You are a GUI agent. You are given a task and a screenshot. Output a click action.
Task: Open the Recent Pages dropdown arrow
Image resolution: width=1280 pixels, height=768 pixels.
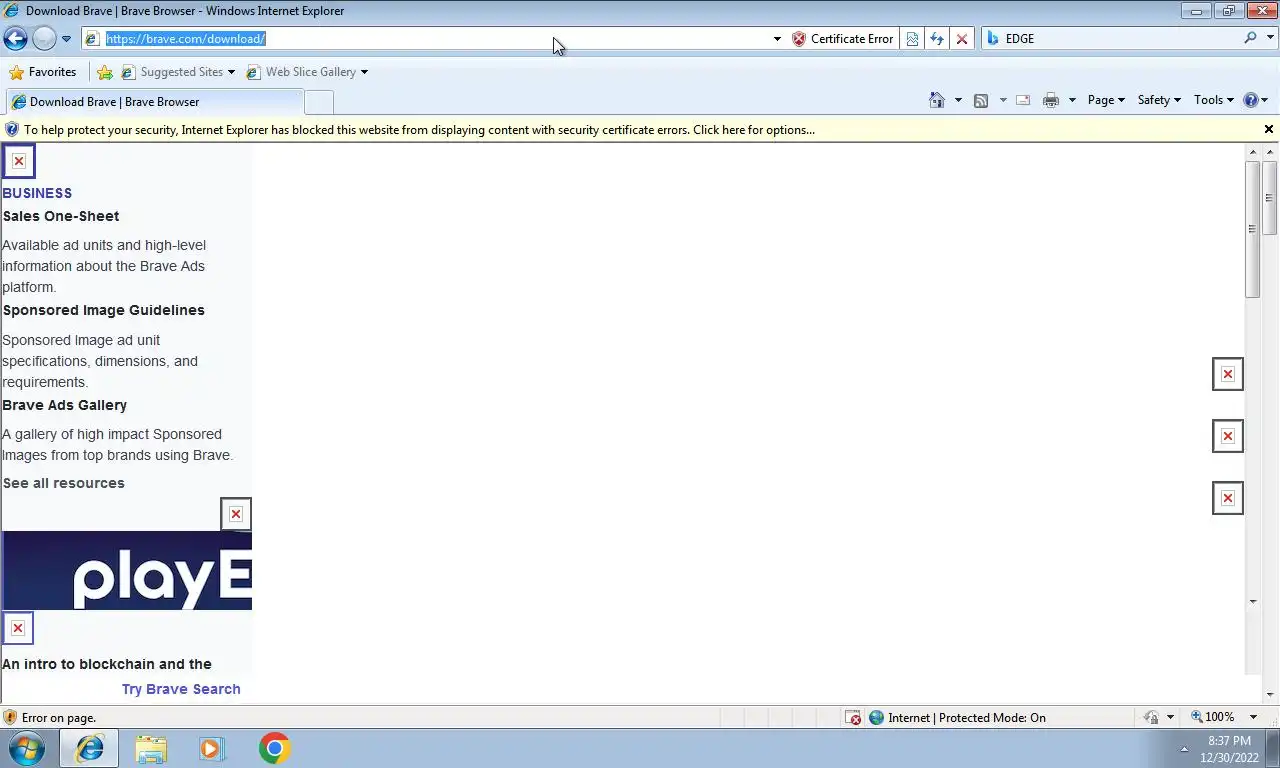[66, 39]
